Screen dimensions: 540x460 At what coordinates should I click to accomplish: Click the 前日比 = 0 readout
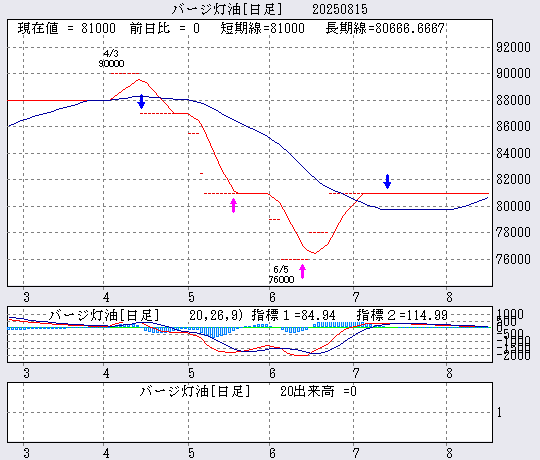[165, 28]
